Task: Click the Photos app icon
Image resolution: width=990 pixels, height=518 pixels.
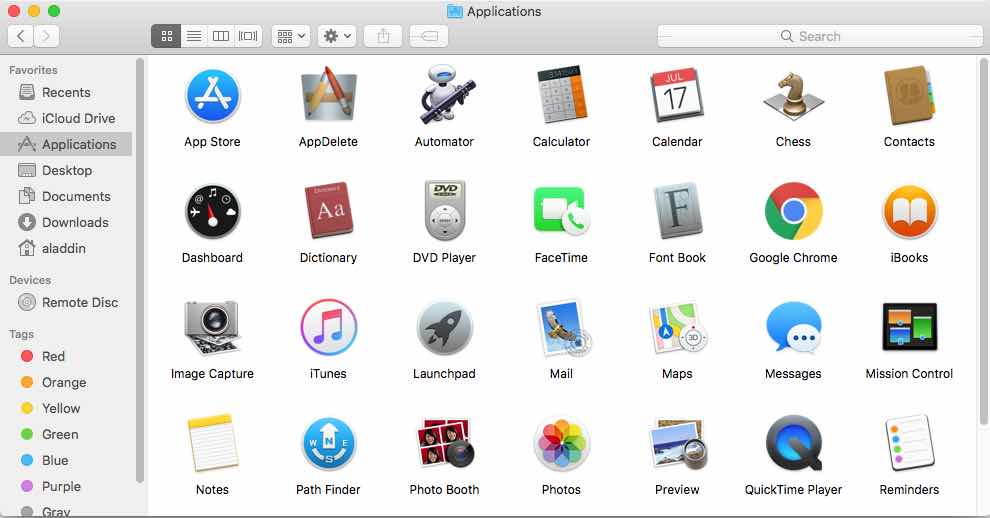Action: coord(561,445)
